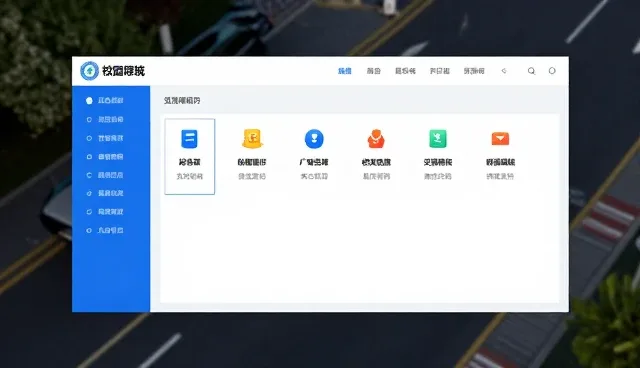Switch to the third top navigation tab
The image size is (640, 368).
click(x=405, y=71)
